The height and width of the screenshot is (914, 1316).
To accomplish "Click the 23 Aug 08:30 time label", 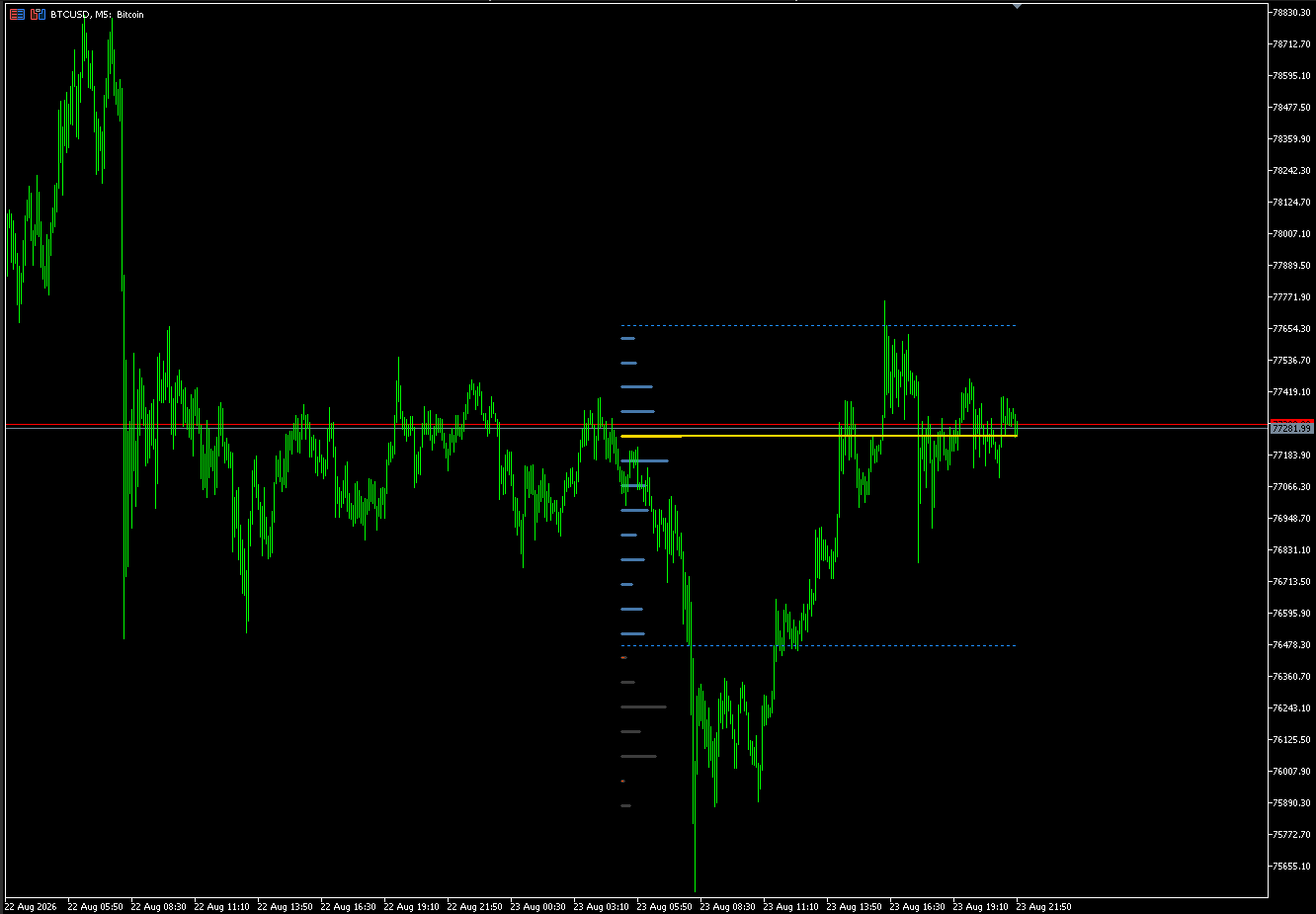I will [727, 906].
